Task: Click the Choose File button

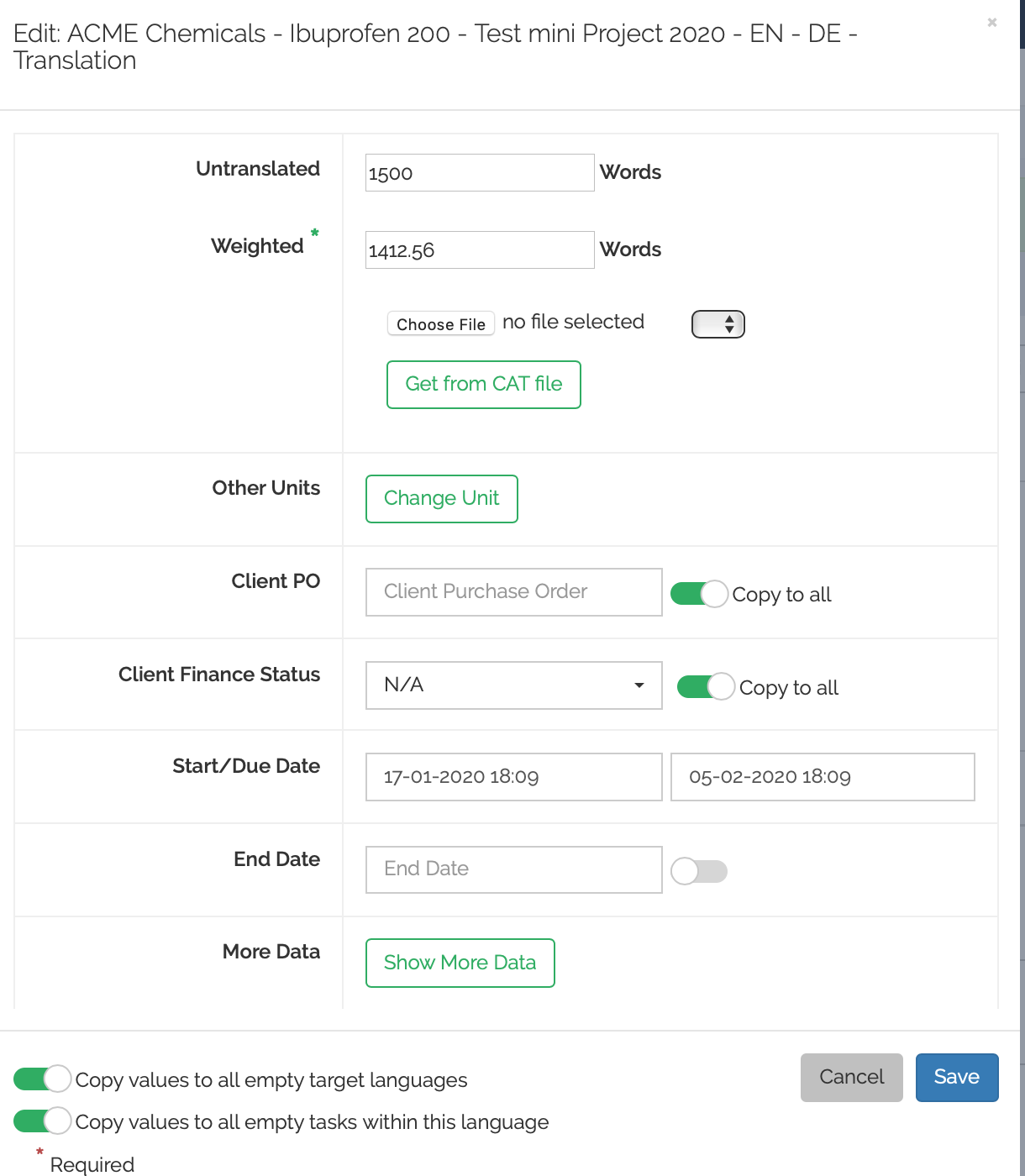Action: pyautogui.click(x=441, y=323)
